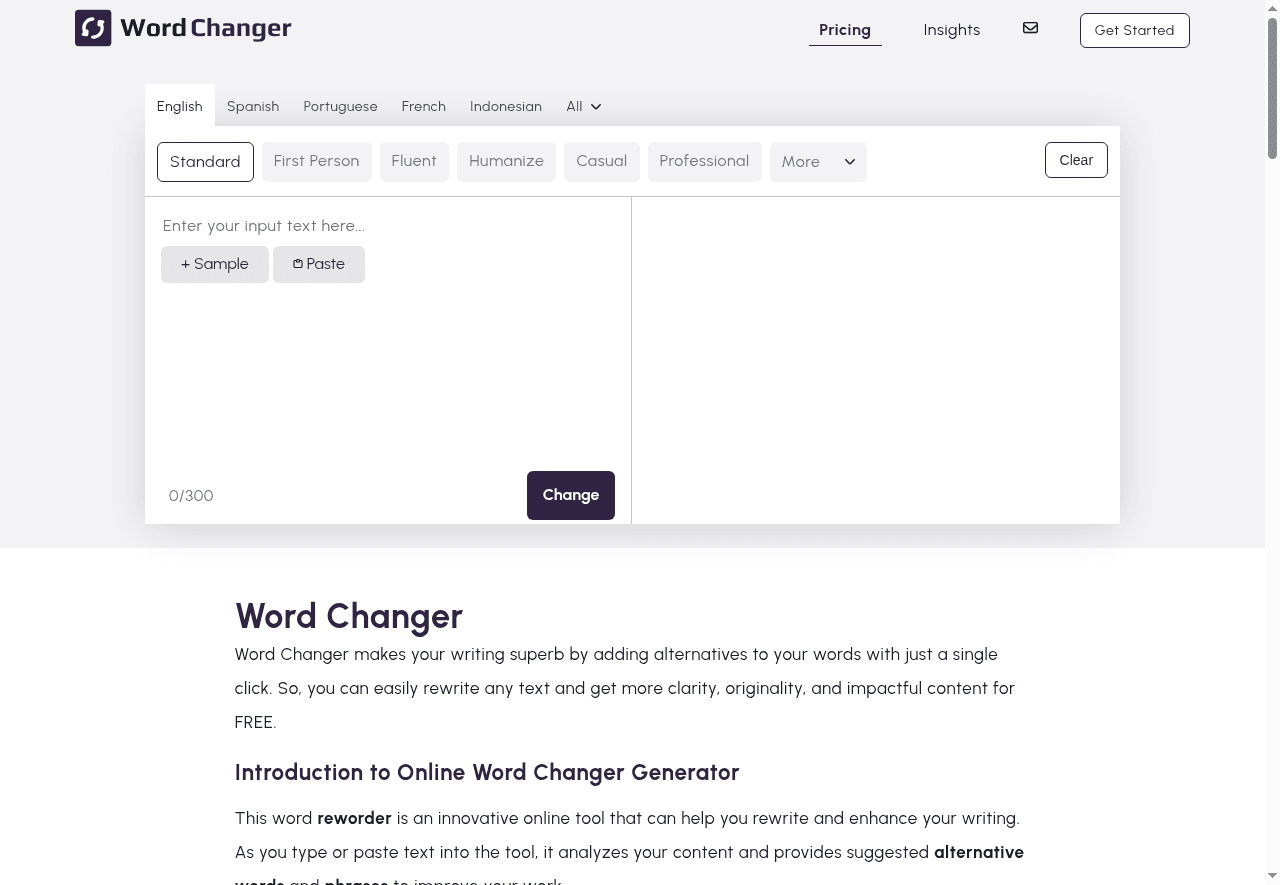Expand the chevron beside More

coord(849,162)
